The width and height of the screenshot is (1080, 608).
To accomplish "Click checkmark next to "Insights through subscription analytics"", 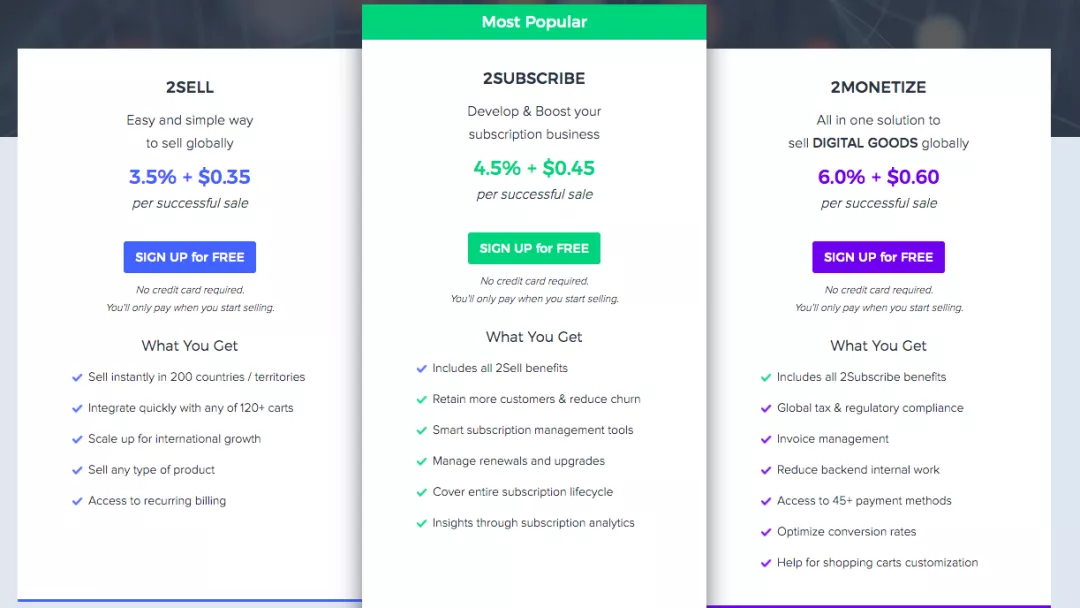I will (x=422, y=523).
